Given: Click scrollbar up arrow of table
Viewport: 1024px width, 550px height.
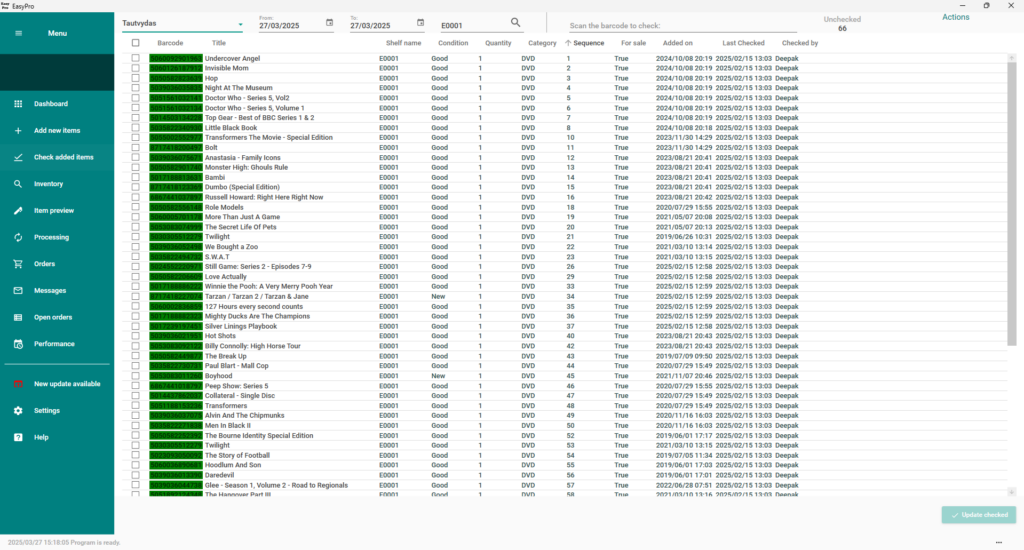Looking at the screenshot, I should (x=1012, y=58).
